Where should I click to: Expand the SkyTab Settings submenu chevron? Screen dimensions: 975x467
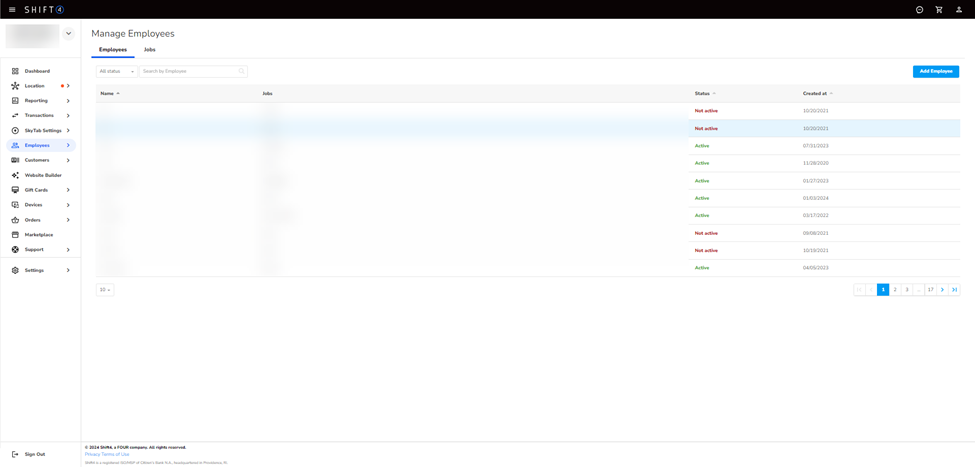point(68,131)
